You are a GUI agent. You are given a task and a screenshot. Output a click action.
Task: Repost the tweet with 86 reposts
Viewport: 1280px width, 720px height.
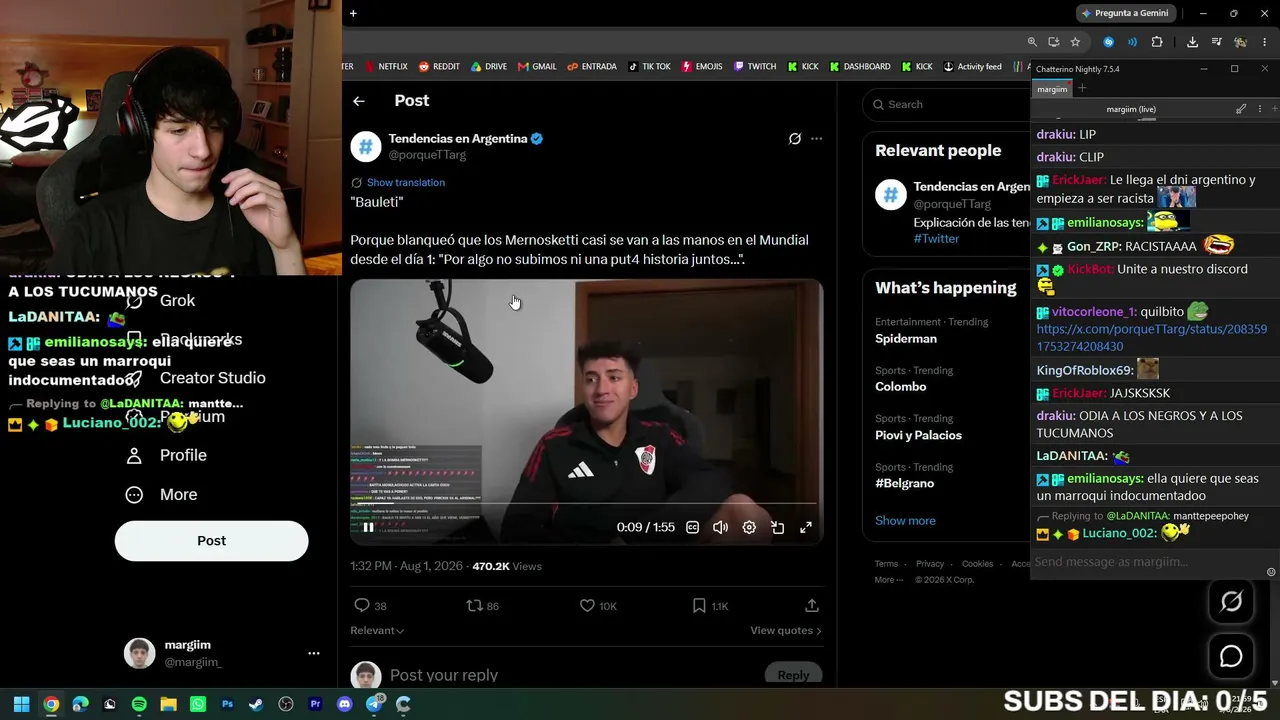pos(475,605)
